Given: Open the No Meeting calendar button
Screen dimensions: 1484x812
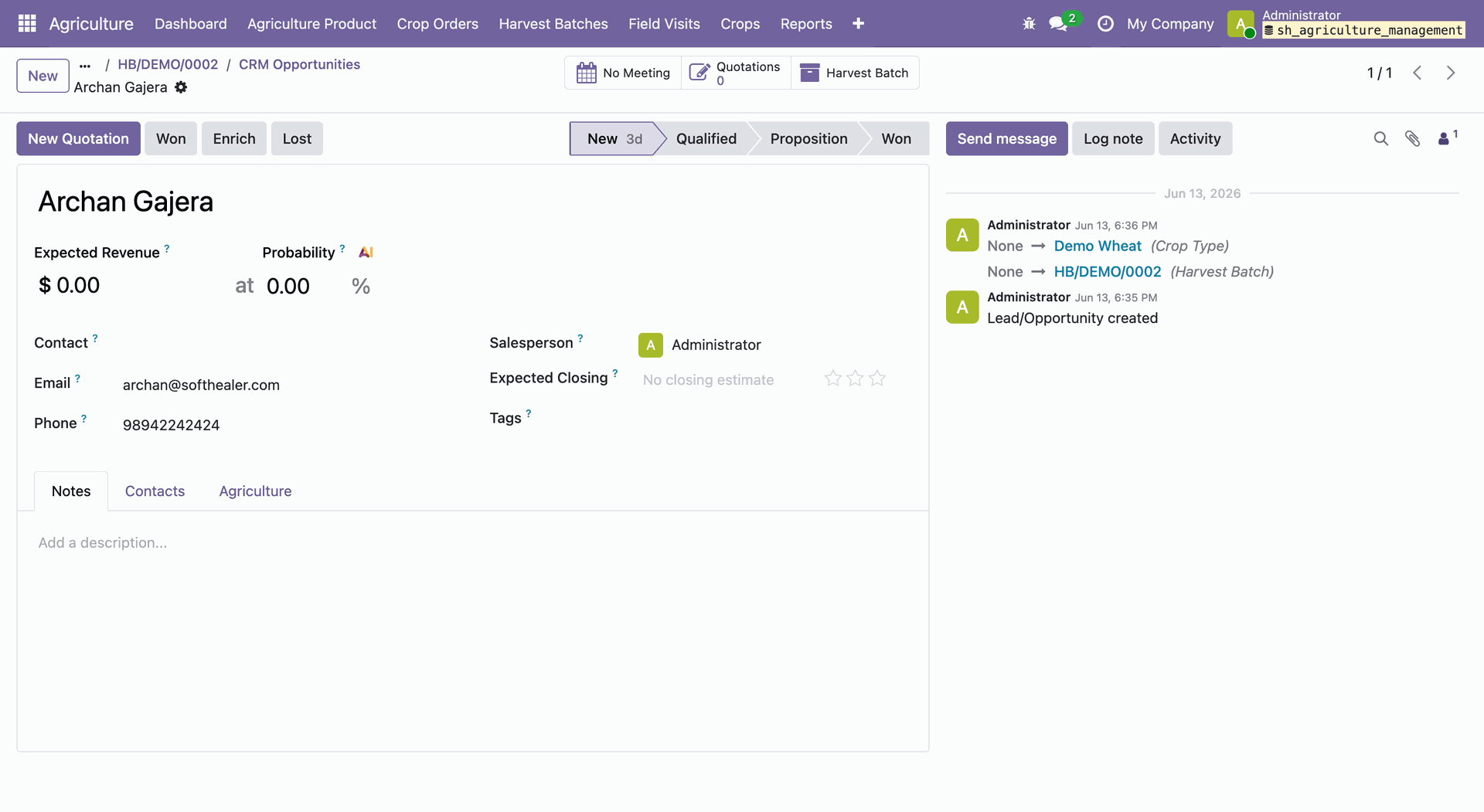Looking at the screenshot, I should click(x=623, y=73).
